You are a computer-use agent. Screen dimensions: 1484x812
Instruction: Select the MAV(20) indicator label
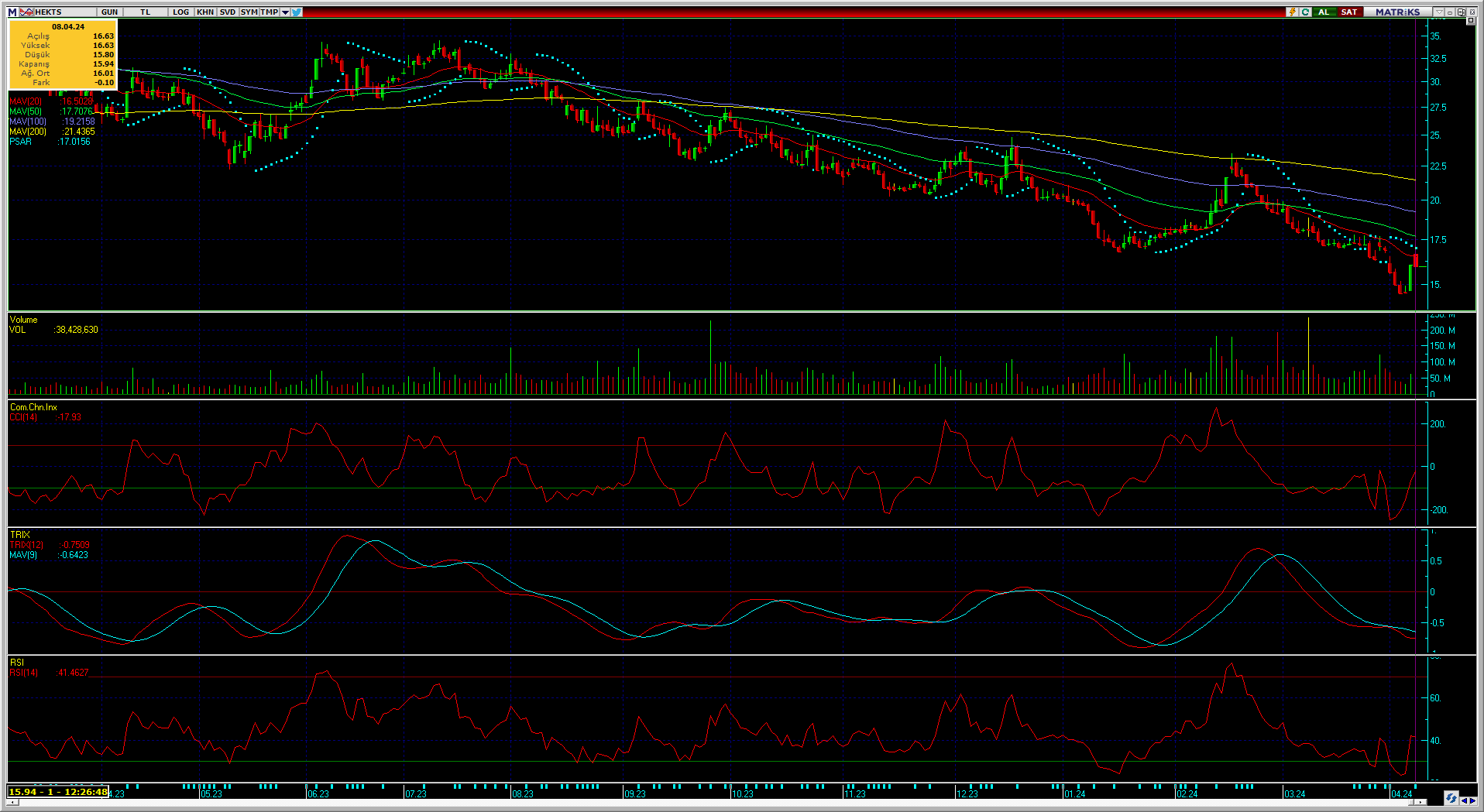(x=26, y=101)
